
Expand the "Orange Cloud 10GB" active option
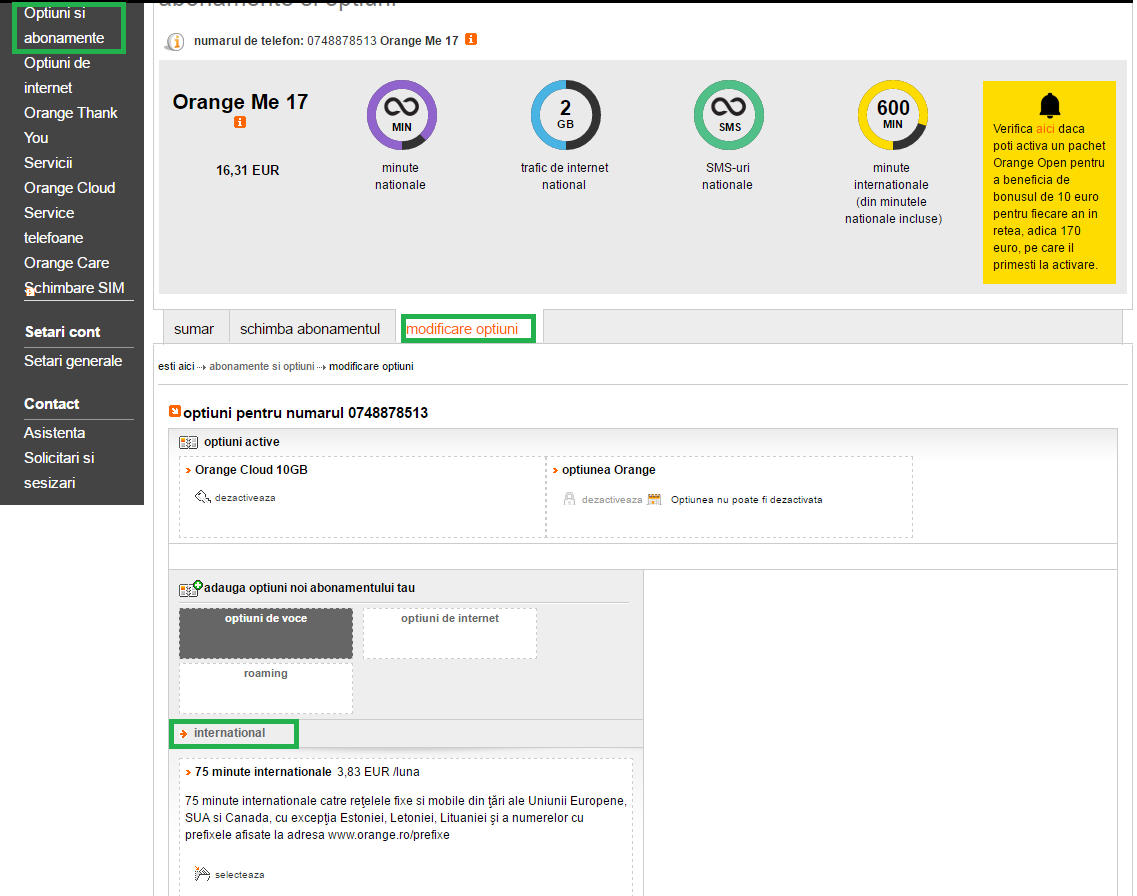[251, 470]
